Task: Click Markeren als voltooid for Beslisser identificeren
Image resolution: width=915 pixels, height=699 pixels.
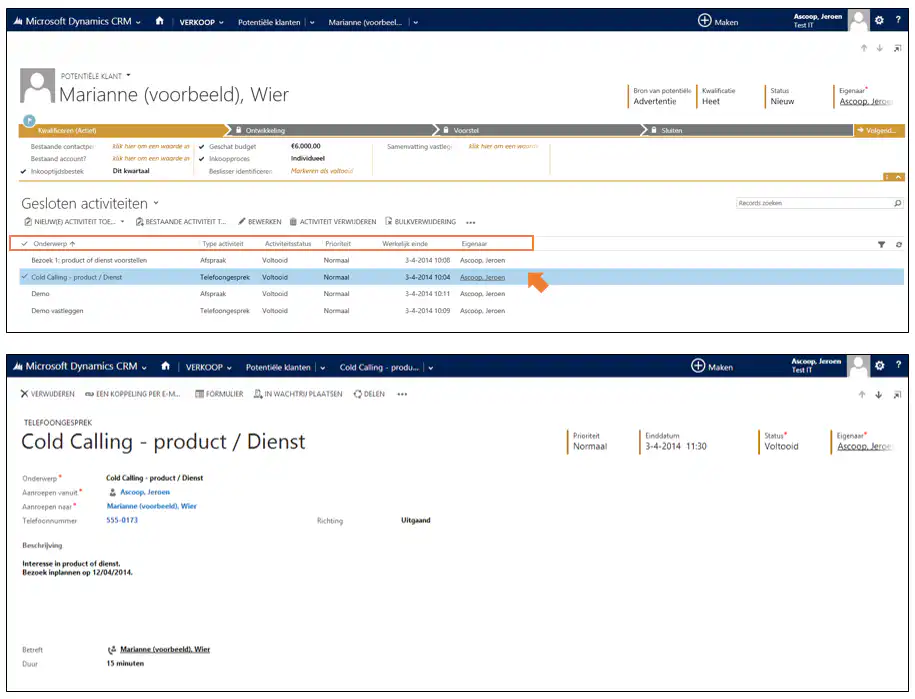Action: [322, 171]
